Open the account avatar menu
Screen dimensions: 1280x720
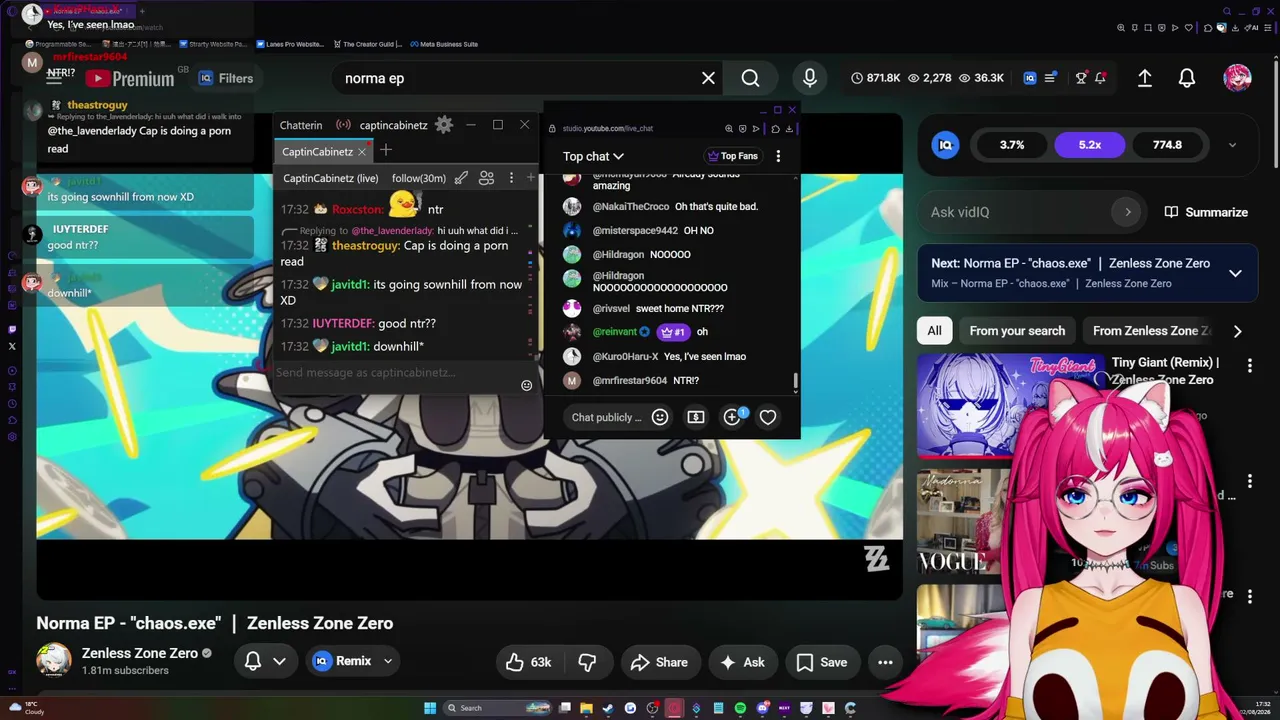[1237, 78]
